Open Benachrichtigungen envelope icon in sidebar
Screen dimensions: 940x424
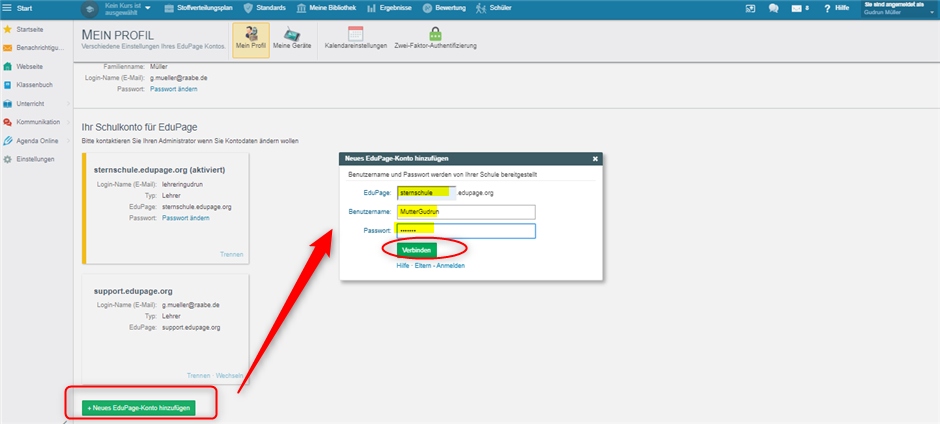tap(7, 48)
